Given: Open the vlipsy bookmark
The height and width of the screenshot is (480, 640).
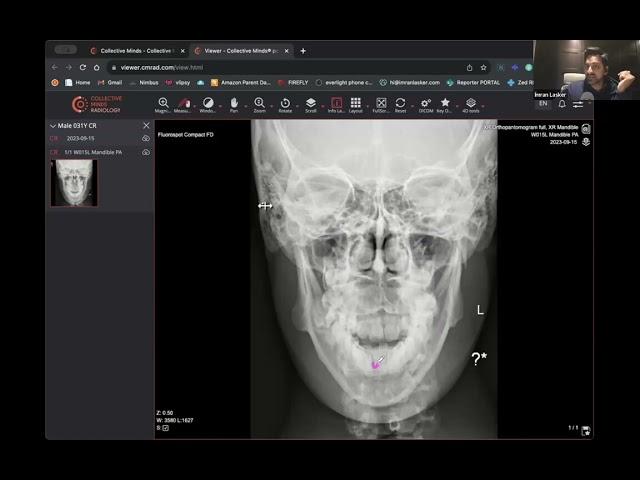Looking at the screenshot, I should [178, 82].
